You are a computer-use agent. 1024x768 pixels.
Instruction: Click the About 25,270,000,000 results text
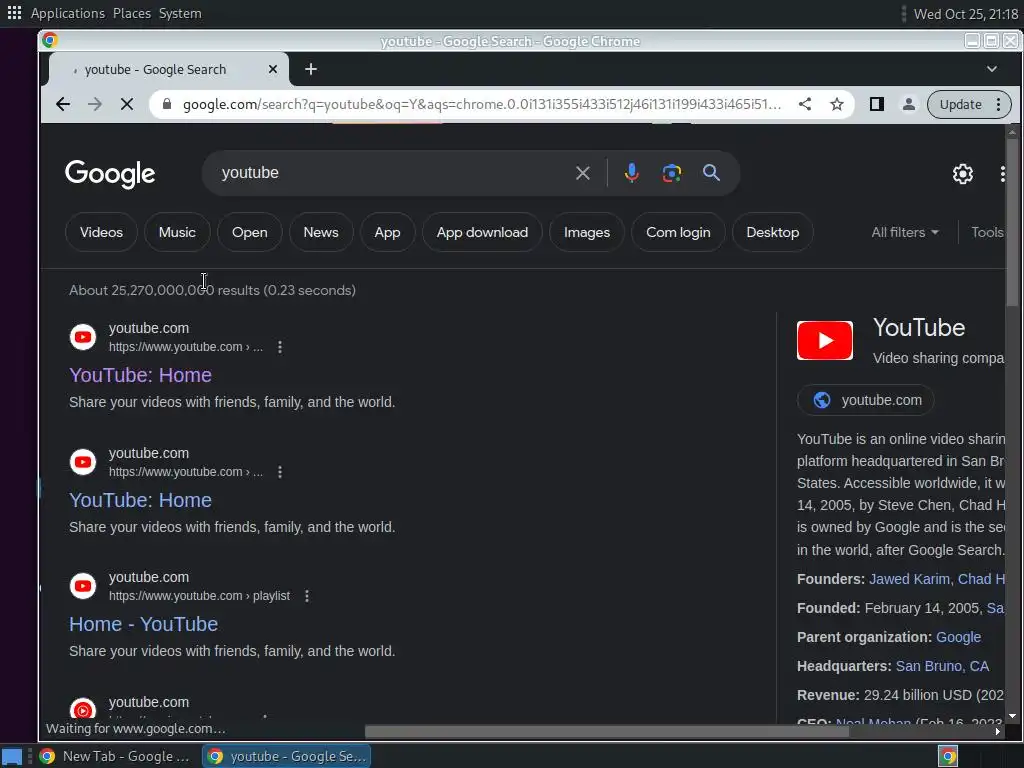212,291
